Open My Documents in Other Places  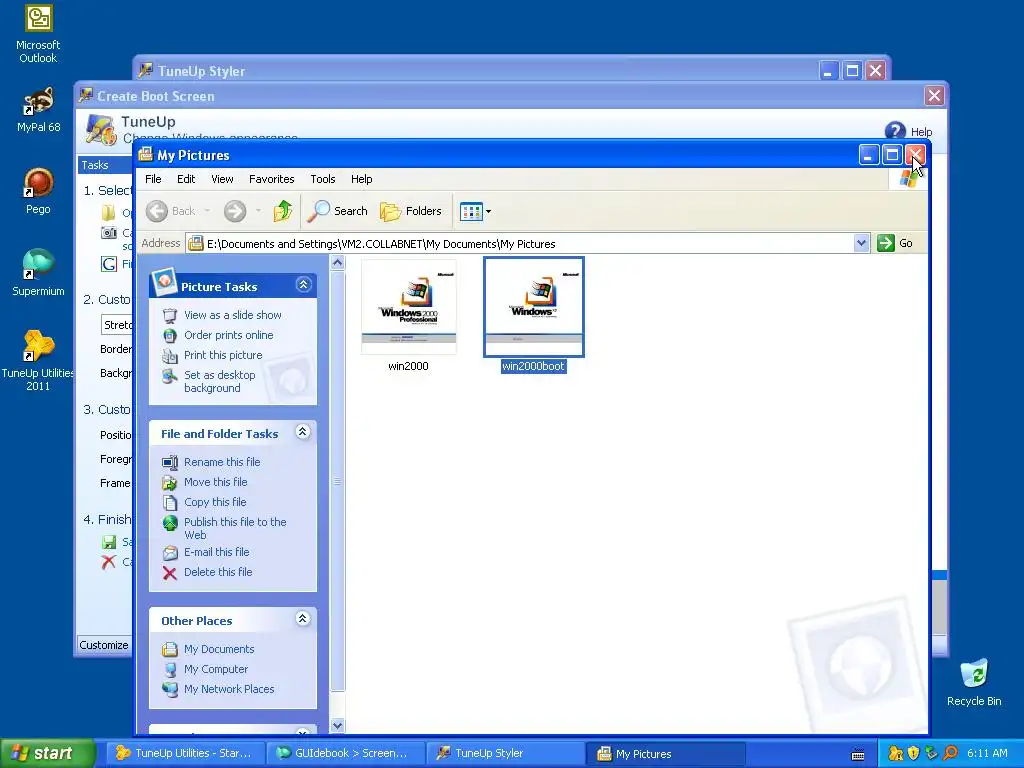coord(219,649)
